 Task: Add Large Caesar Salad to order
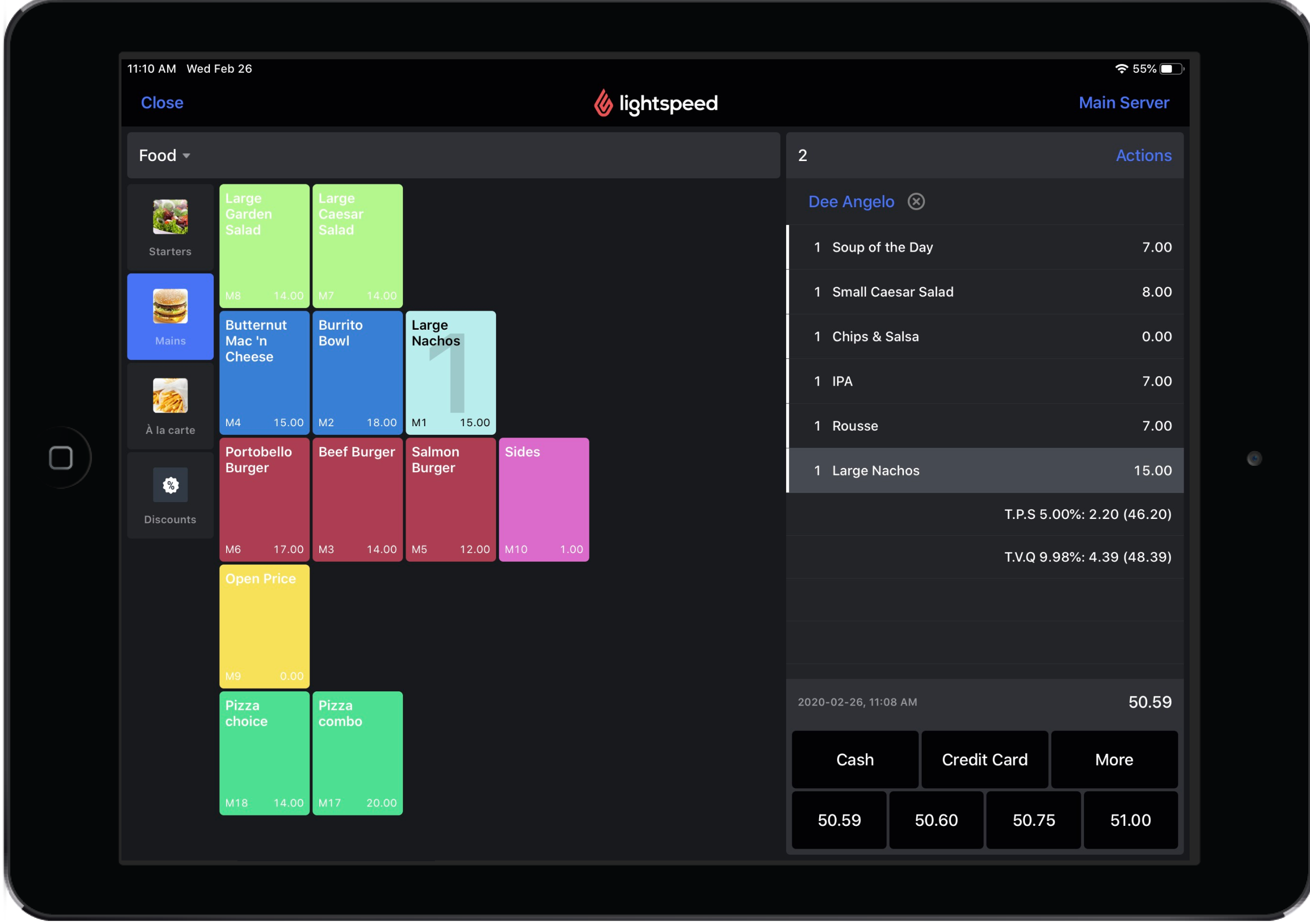358,247
